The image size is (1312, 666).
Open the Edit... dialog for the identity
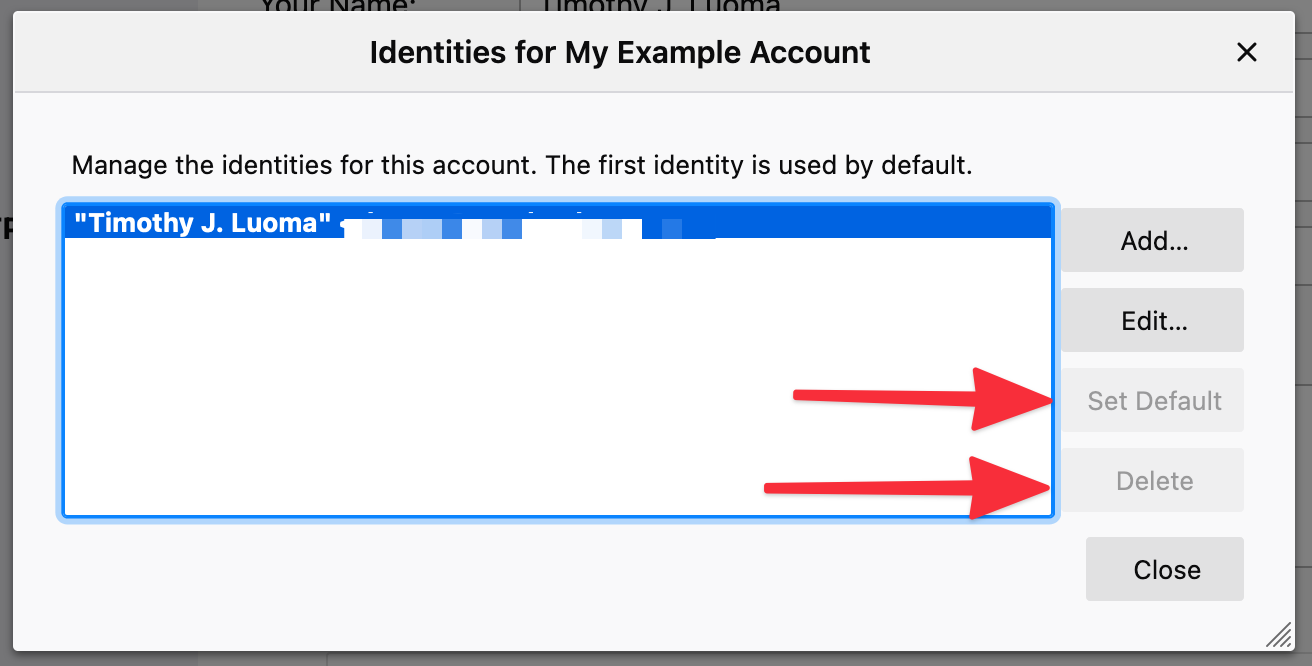click(1152, 320)
